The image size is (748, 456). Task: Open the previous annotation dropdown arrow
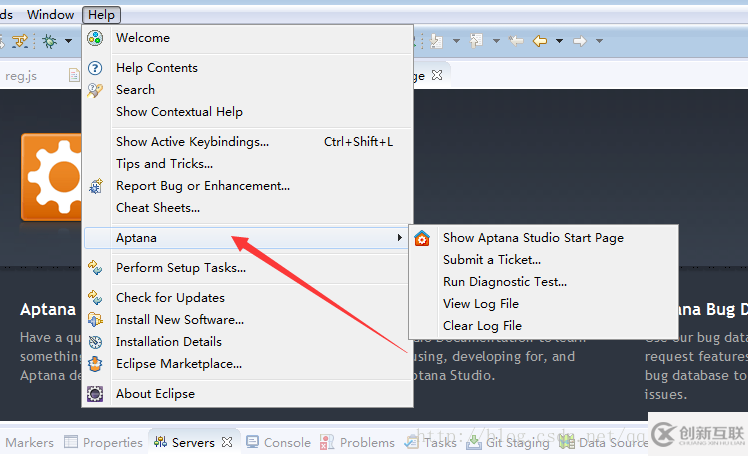pos(497,41)
